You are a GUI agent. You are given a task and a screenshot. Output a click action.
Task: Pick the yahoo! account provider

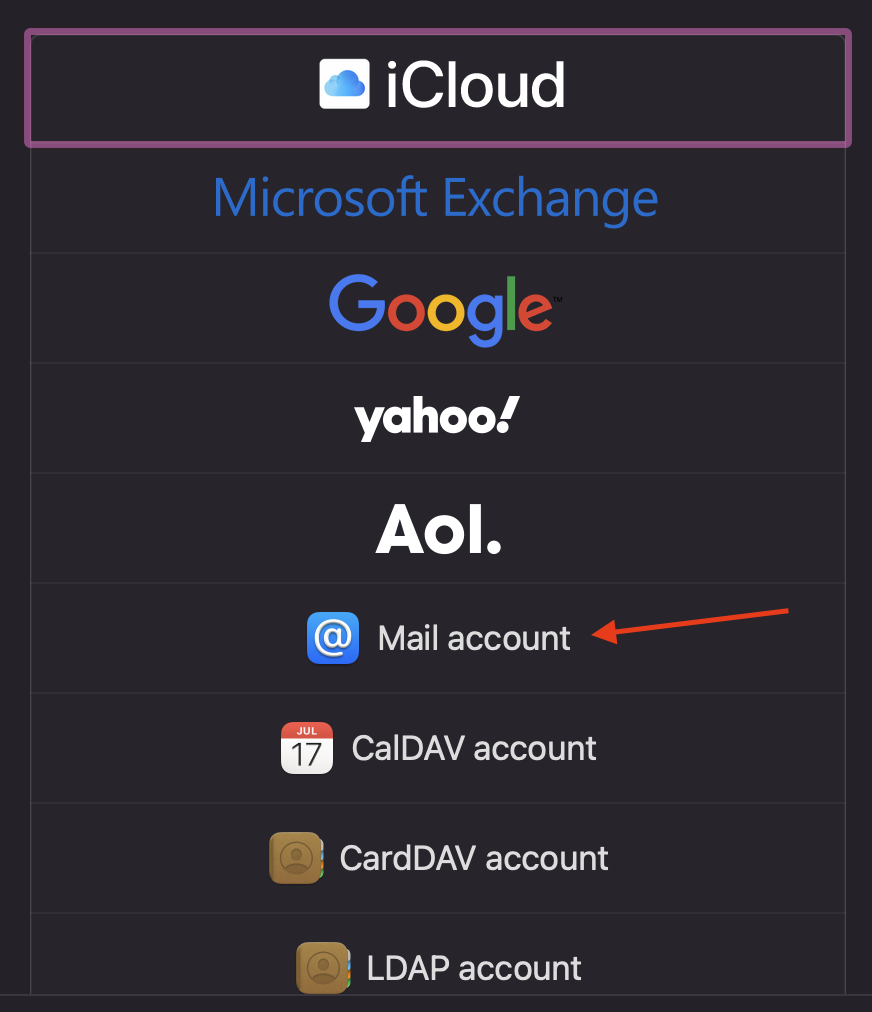437,418
